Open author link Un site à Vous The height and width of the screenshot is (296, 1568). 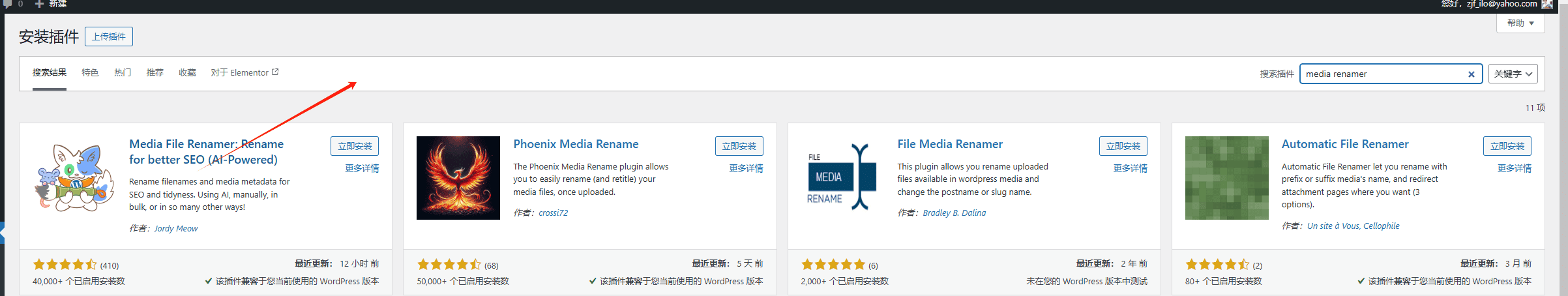pos(1333,226)
